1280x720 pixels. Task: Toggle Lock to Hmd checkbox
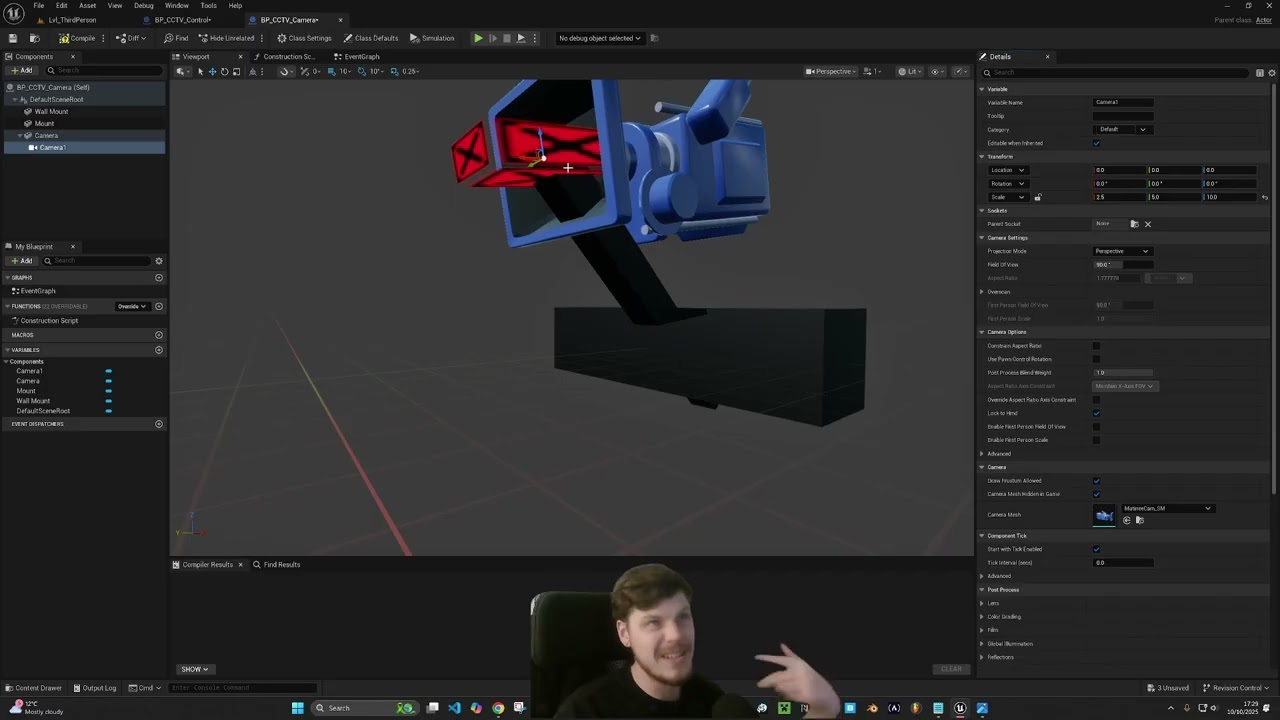click(x=1097, y=413)
